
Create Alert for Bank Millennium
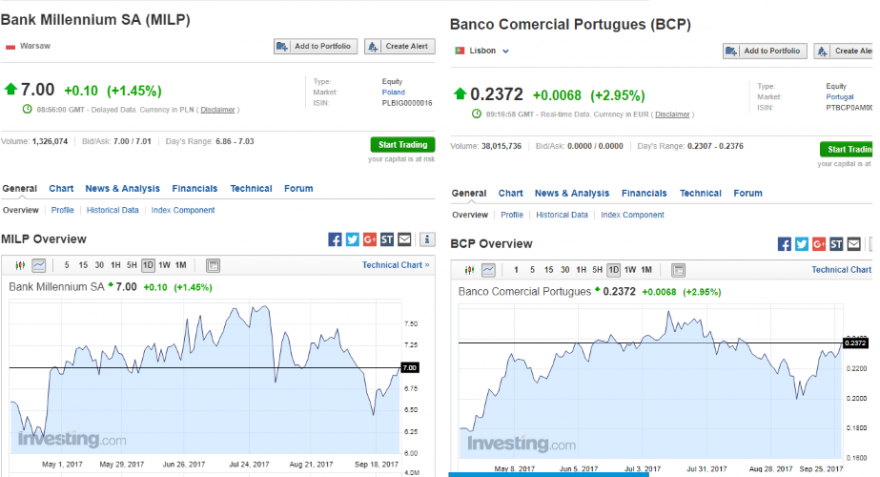tap(400, 47)
